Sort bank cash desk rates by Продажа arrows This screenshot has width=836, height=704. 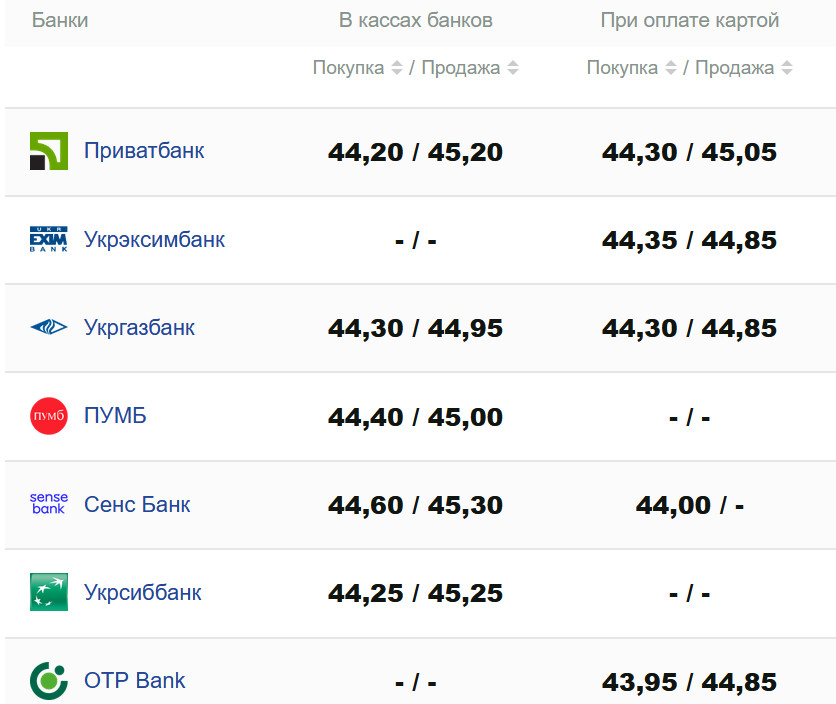tap(513, 68)
